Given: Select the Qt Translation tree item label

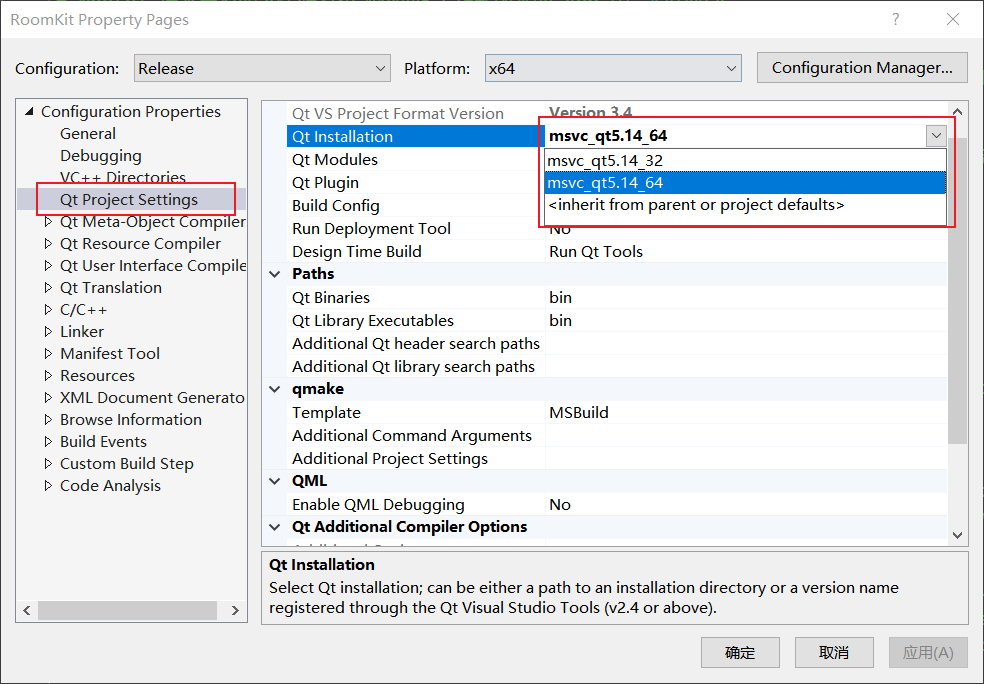Looking at the screenshot, I should (x=110, y=287).
